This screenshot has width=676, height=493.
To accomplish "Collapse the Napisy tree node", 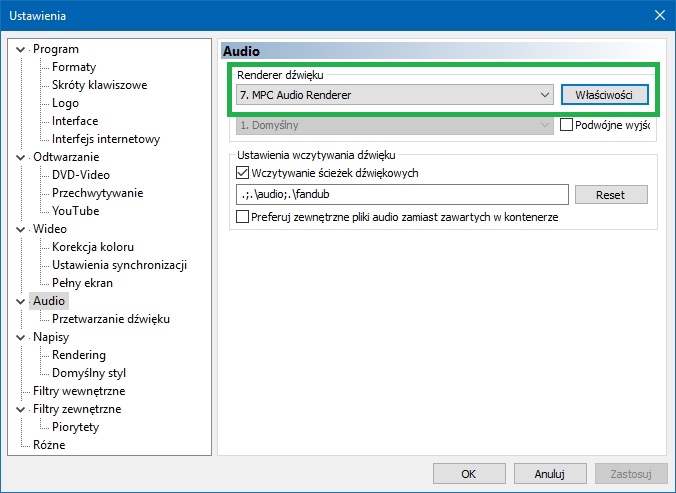I will (x=20, y=337).
